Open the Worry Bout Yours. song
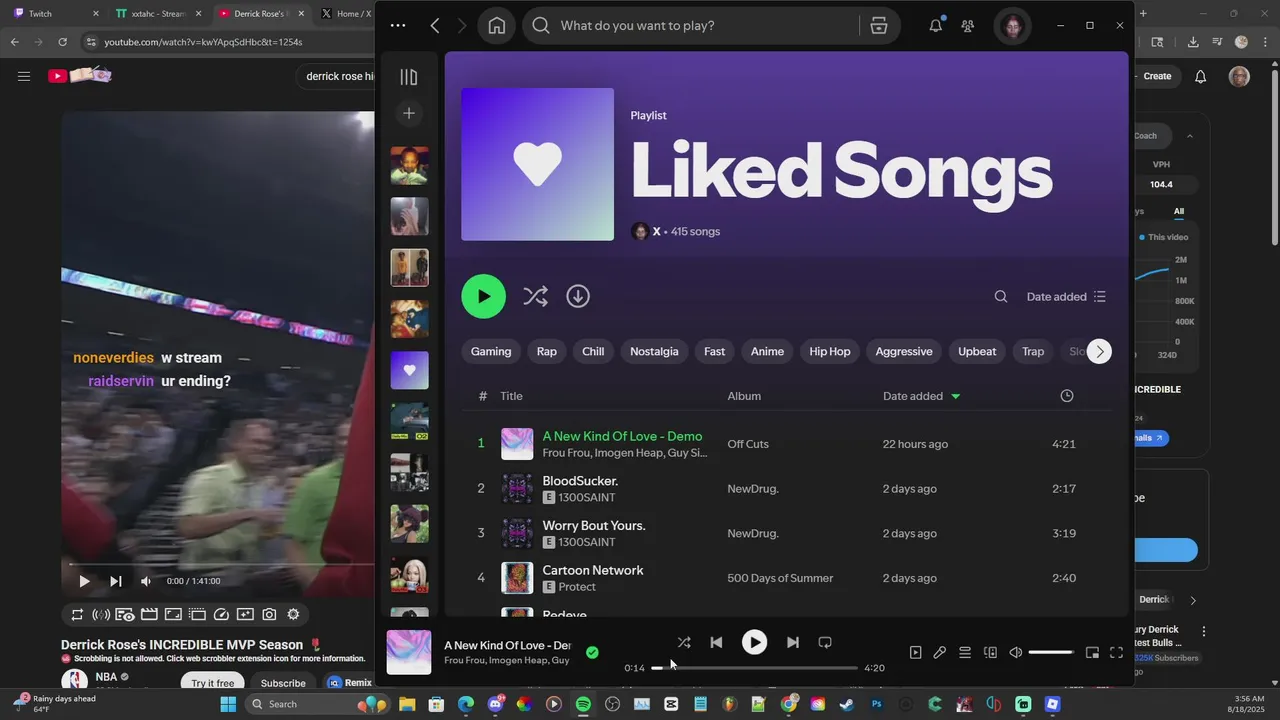This screenshot has width=1280, height=720. coord(593,526)
